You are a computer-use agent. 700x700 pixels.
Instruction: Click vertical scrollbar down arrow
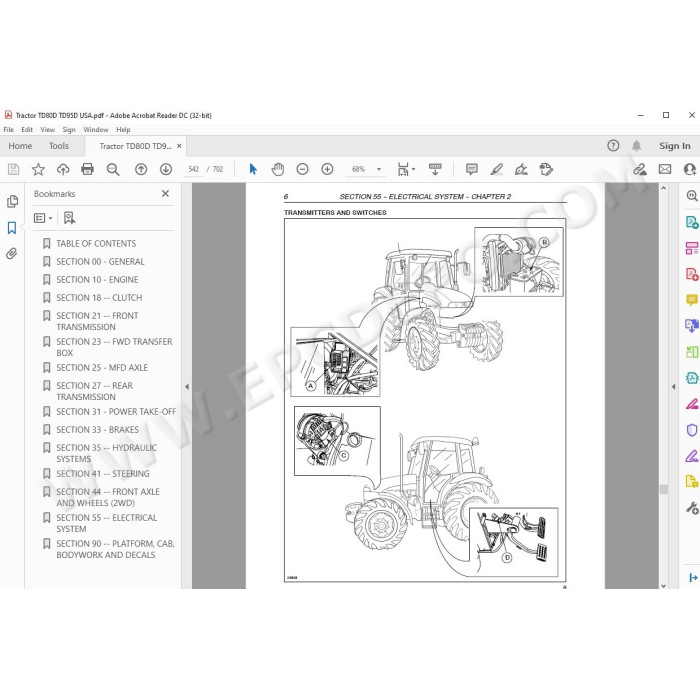(663, 585)
